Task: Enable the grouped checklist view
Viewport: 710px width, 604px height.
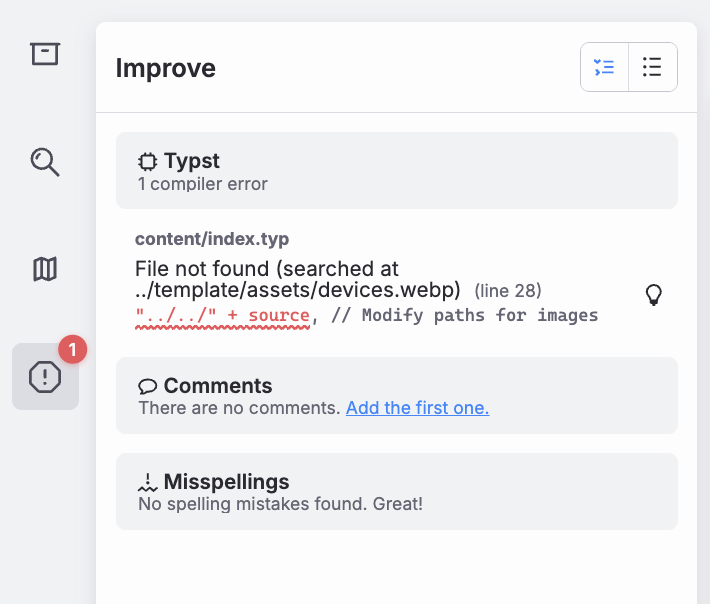Action: (x=604, y=67)
